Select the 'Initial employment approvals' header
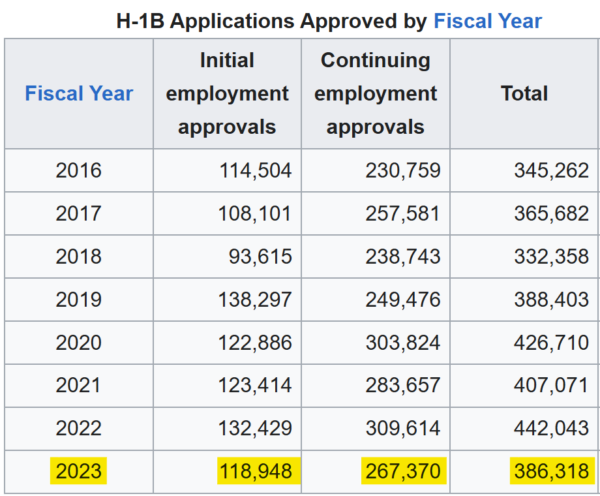 (227, 93)
